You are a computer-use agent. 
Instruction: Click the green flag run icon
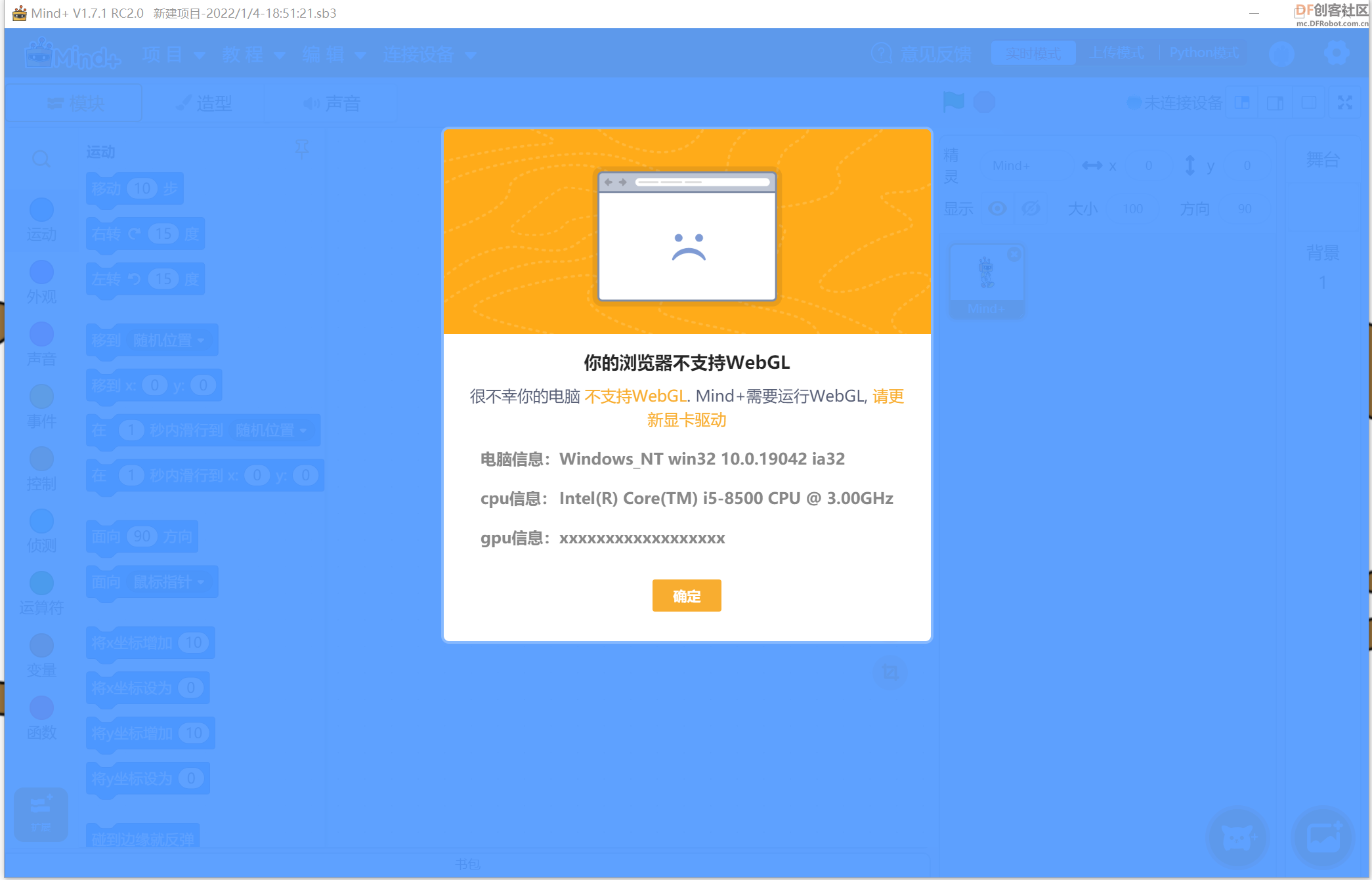953,102
